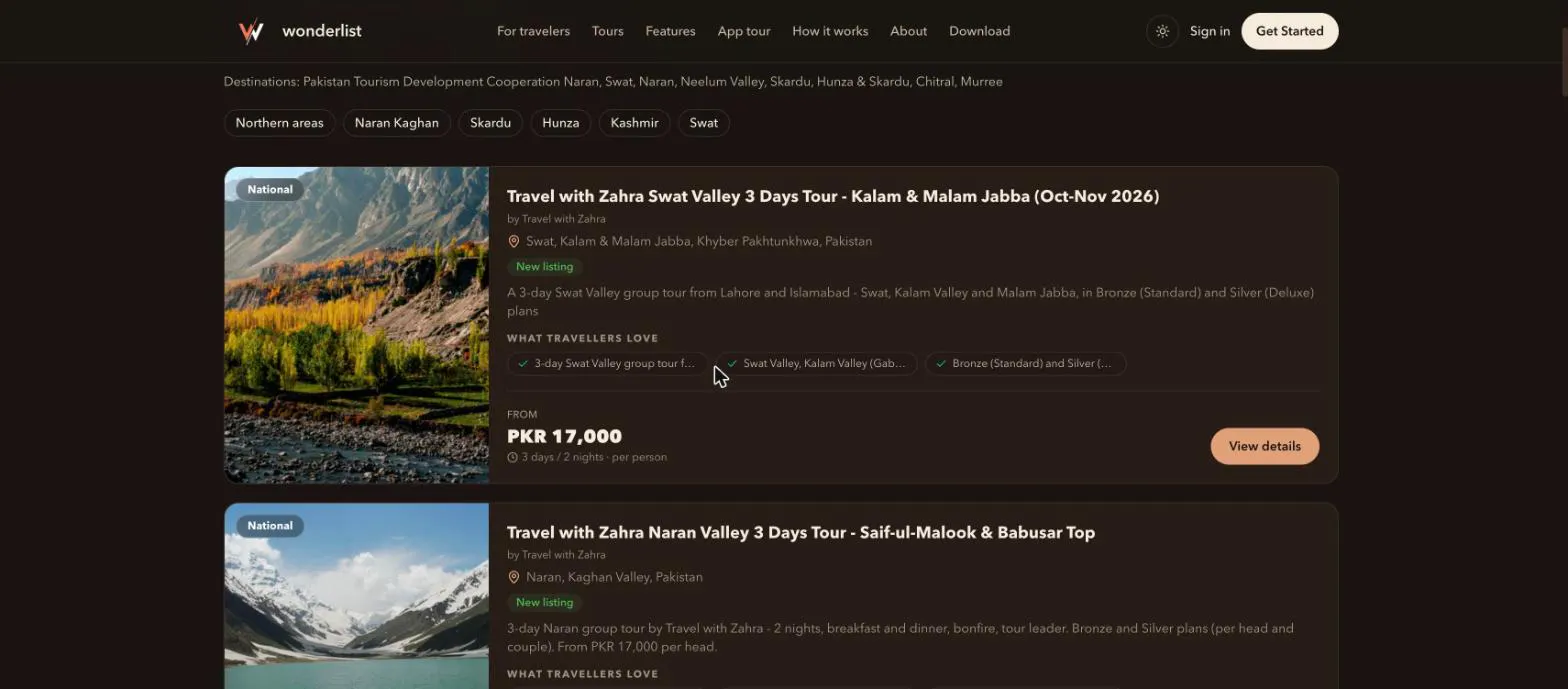Go to How it works
This screenshot has width=1568, height=689.
pos(830,31)
